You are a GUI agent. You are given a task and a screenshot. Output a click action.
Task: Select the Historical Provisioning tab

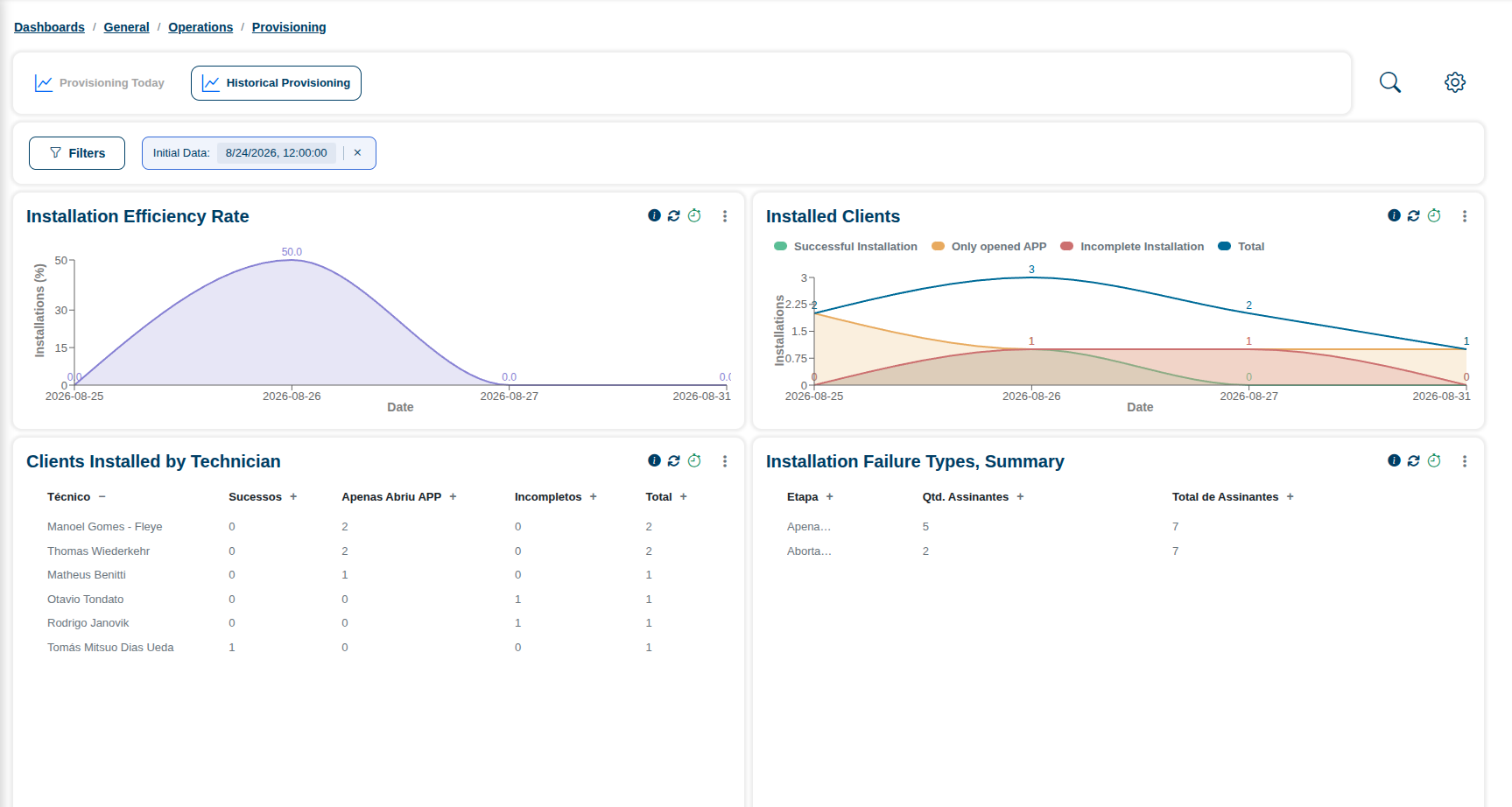276,83
